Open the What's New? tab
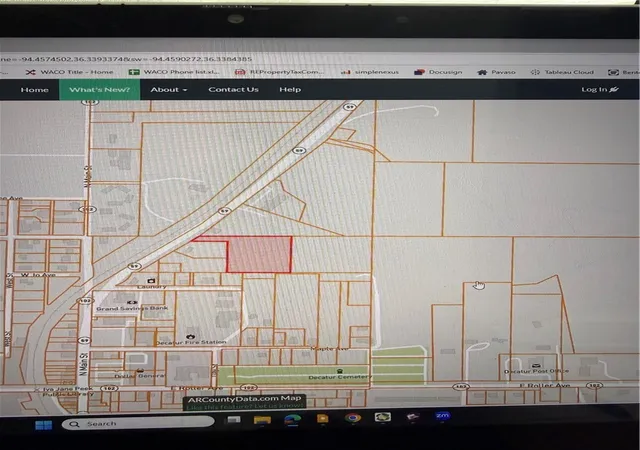Screen dimensions: 640x450 100,89
